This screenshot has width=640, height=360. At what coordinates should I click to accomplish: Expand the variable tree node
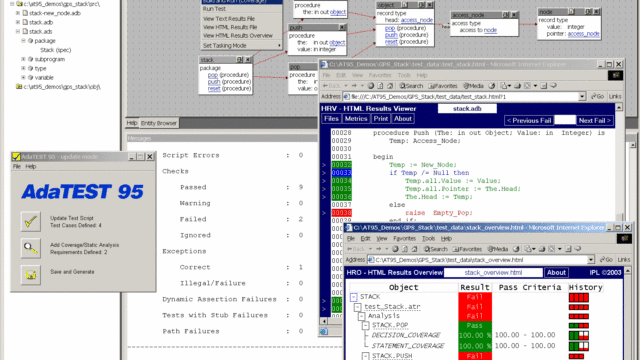(x=23, y=78)
